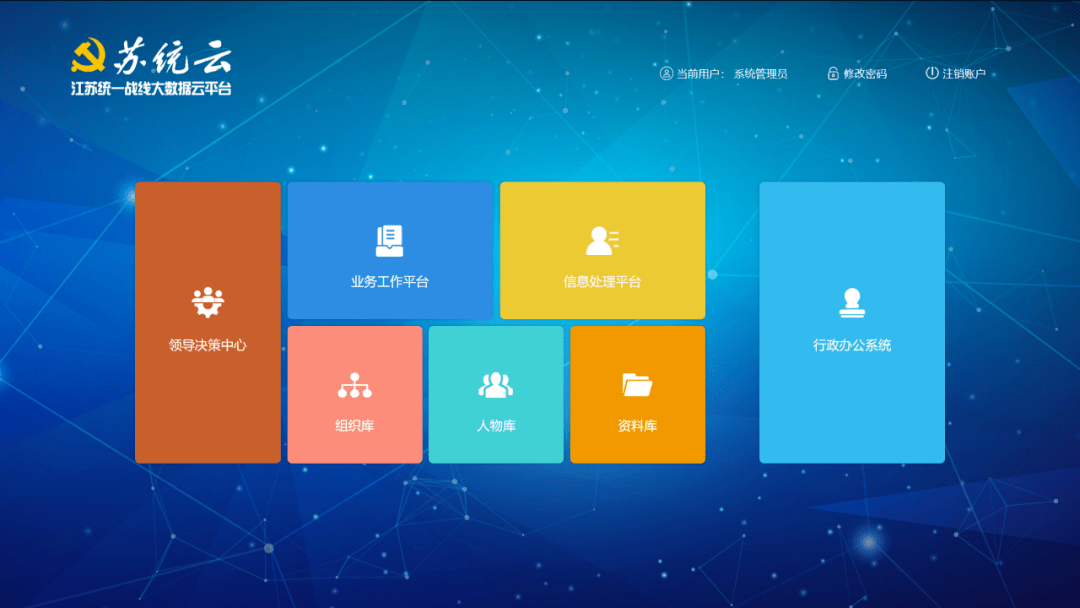Log out via the 注销账户 link
The width and height of the screenshot is (1080, 608).
coord(964,74)
